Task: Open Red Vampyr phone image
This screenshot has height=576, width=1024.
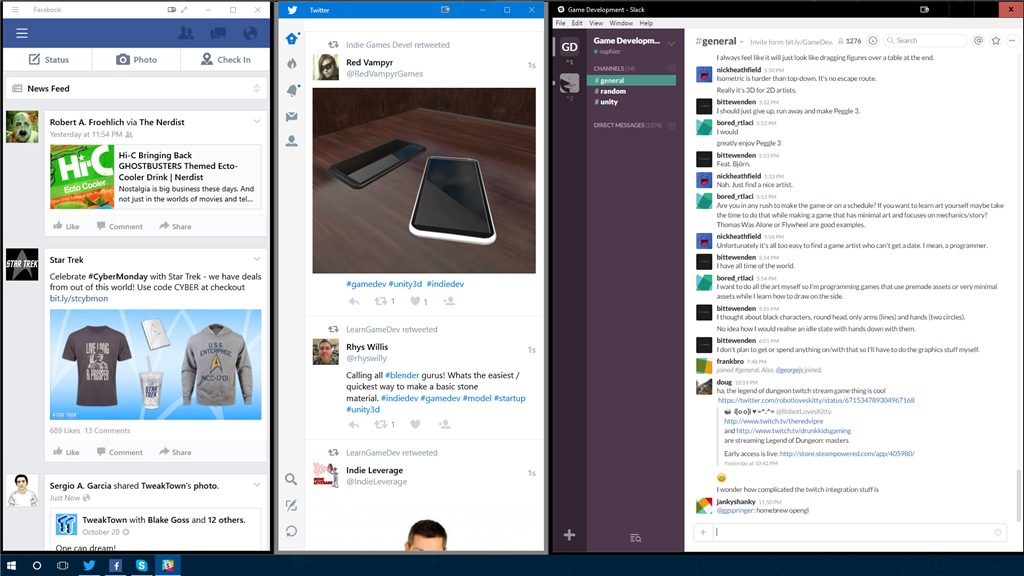Action: [424, 181]
